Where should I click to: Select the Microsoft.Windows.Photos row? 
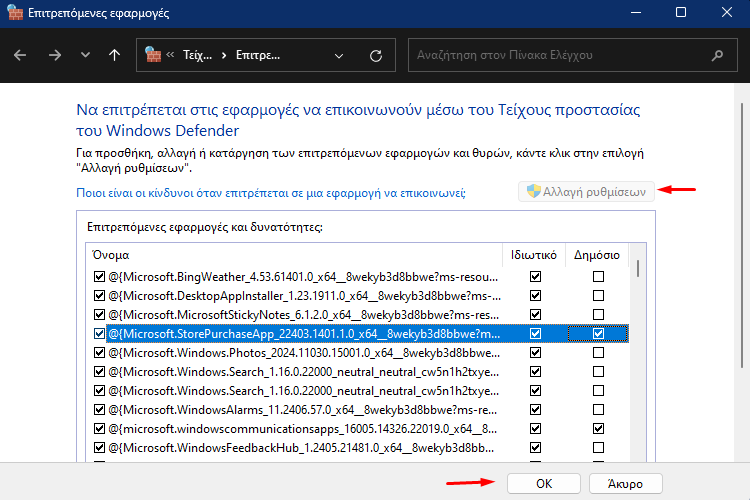pyautogui.click(x=304, y=353)
